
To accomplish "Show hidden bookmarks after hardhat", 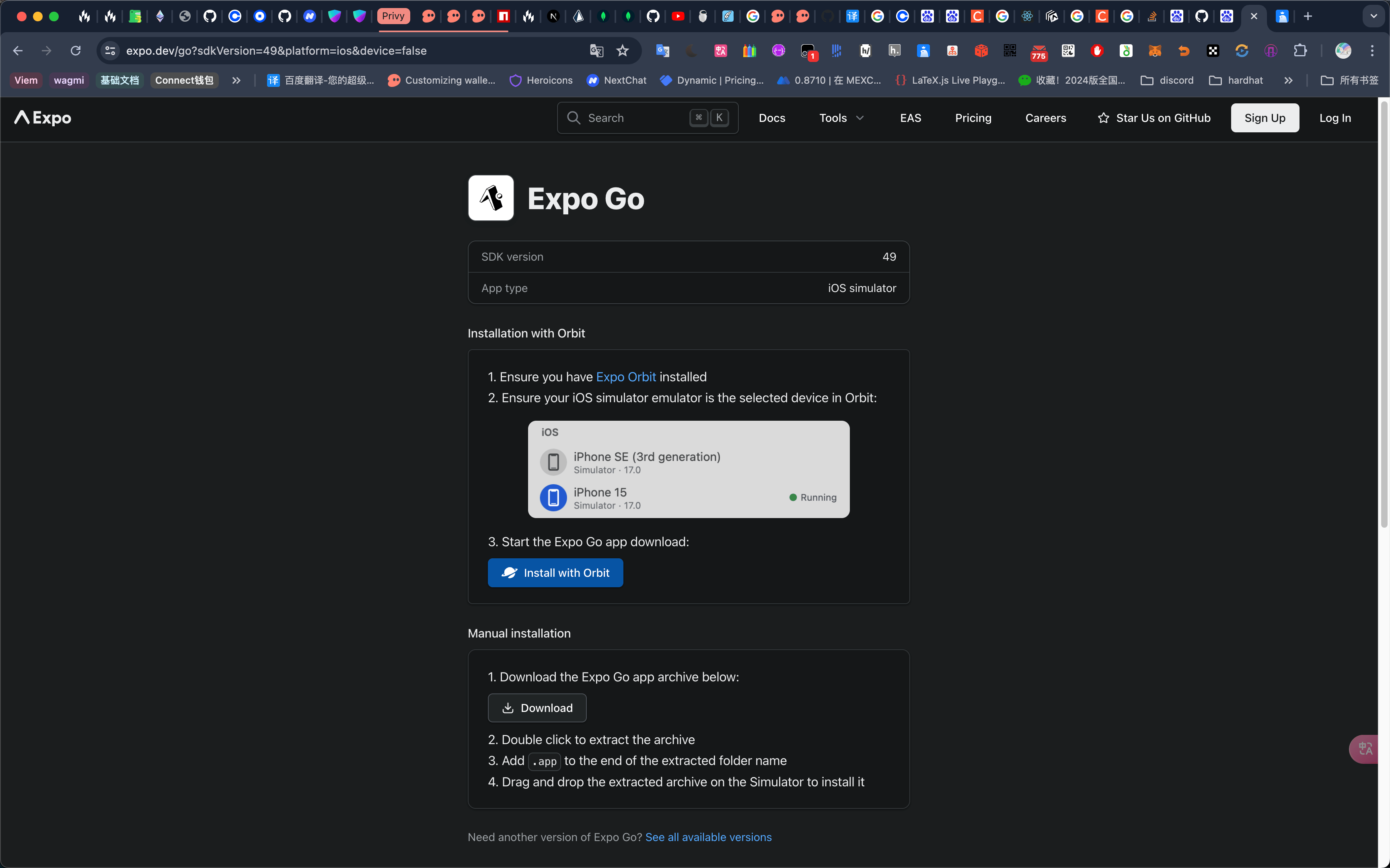I will tap(1288, 80).
